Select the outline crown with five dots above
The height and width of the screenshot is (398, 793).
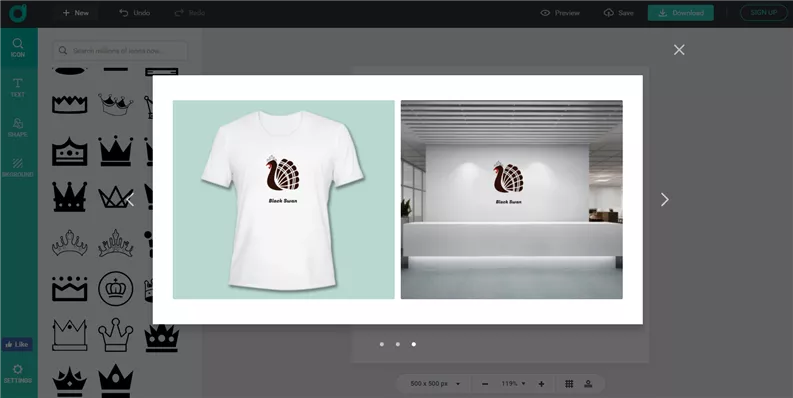click(70, 289)
